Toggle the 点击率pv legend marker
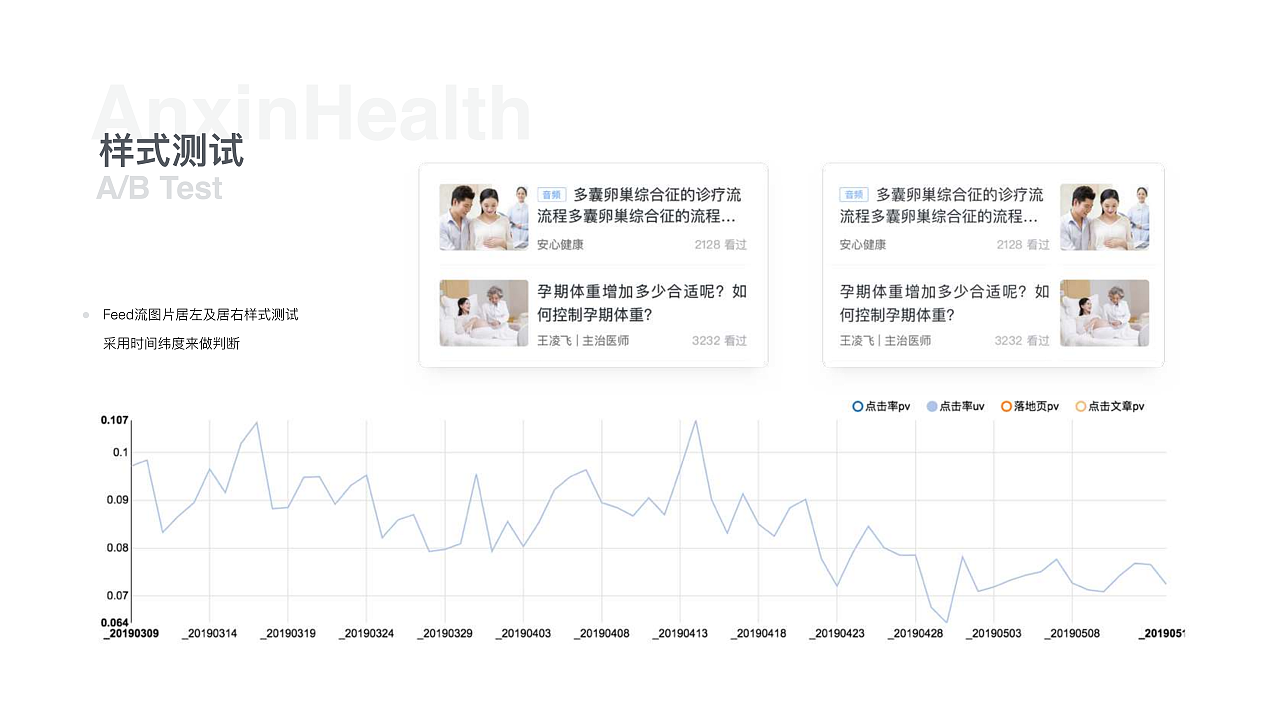1280x720 pixels. coord(857,407)
